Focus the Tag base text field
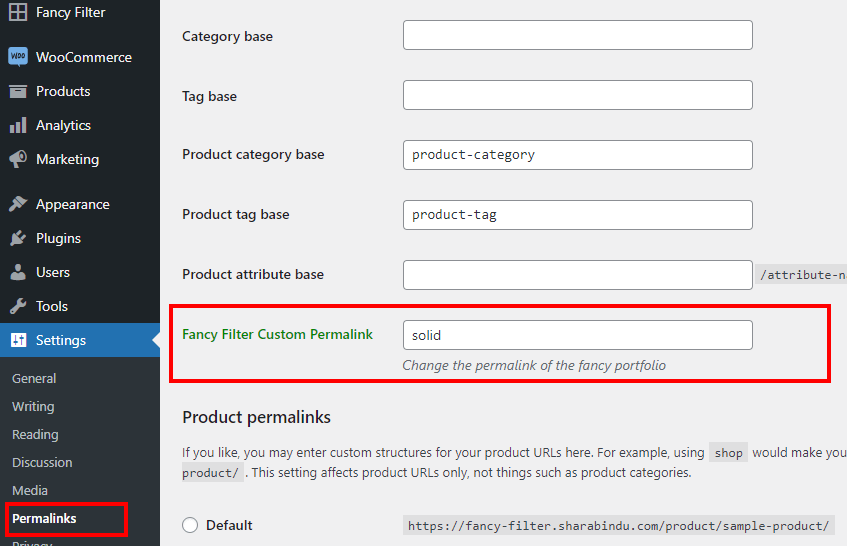The width and height of the screenshot is (847, 546). pos(577,95)
